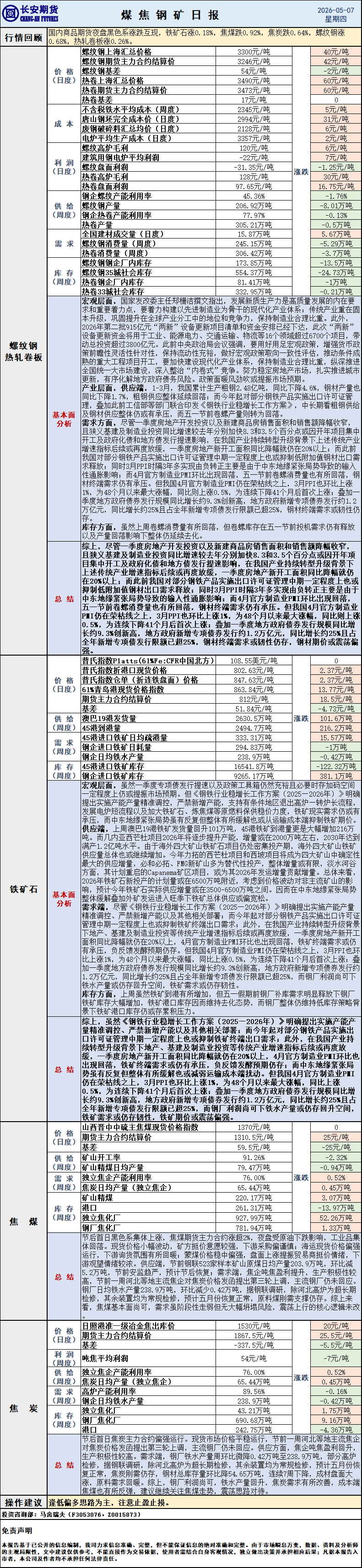Click the value -31.35元/吨
Viewport: 362px width, 1568px height.
(254, 167)
